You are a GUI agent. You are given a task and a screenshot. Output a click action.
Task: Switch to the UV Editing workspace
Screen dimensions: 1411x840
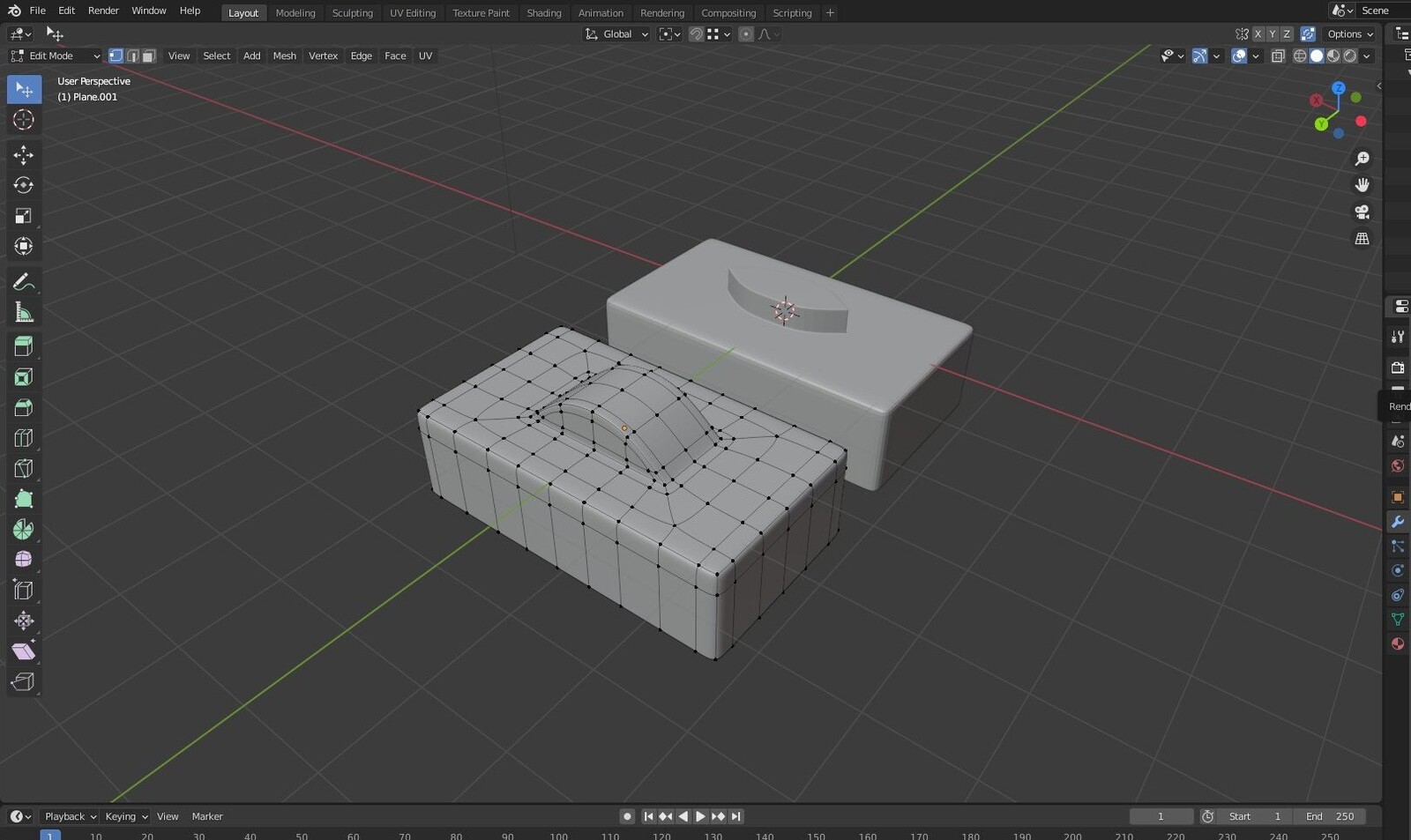pos(413,13)
